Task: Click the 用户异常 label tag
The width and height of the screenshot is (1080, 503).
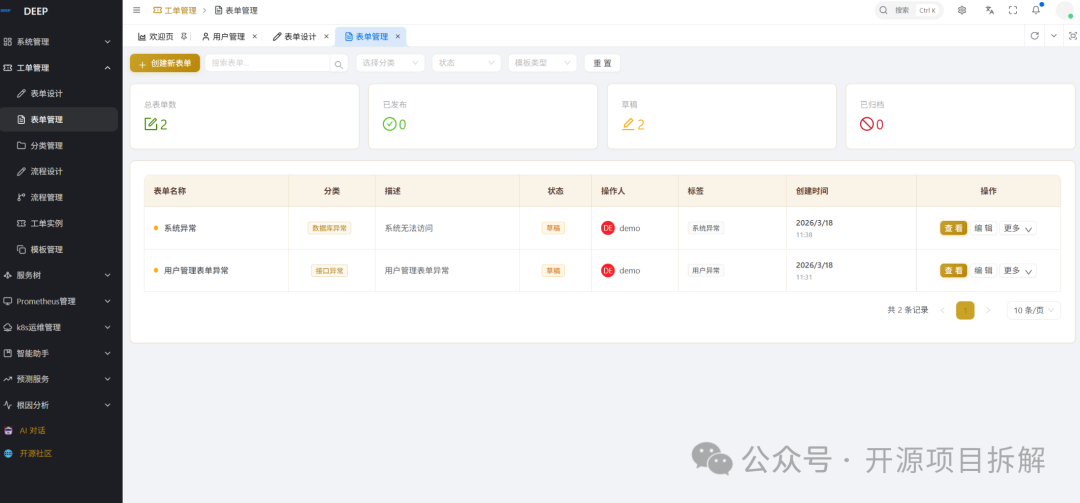Action: point(706,271)
